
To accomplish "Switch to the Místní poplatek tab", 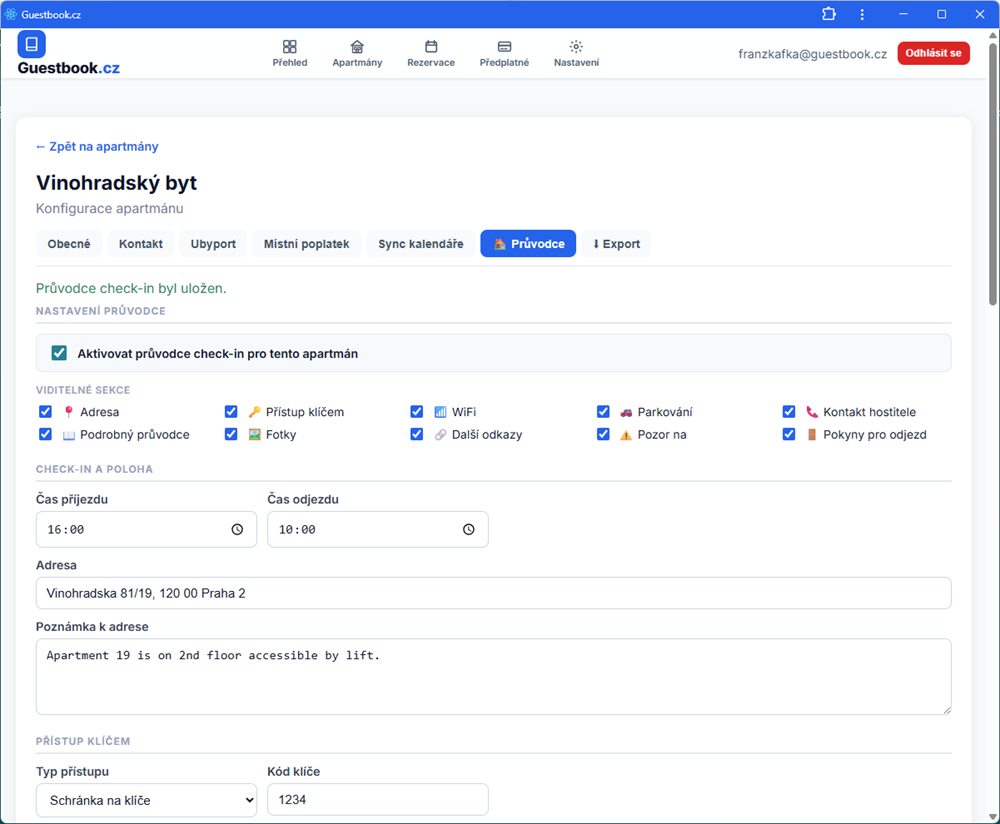I will (306, 244).
